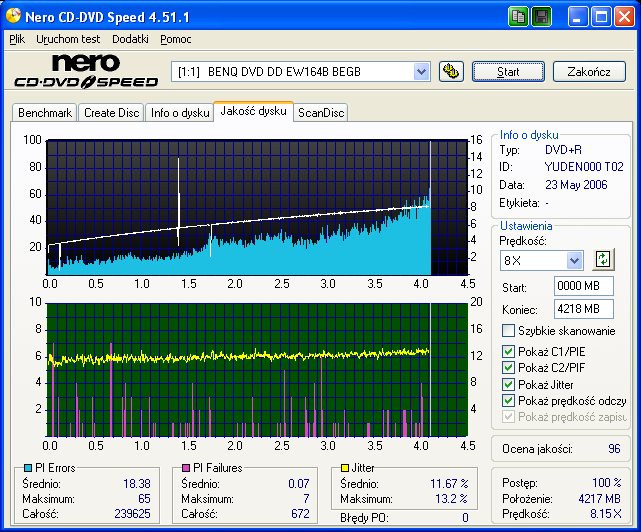The height and width of the screenshot is (532, 641).
Task: Uncheck Pokaż Jitter checkbox
Action: [x=508, y=384]
